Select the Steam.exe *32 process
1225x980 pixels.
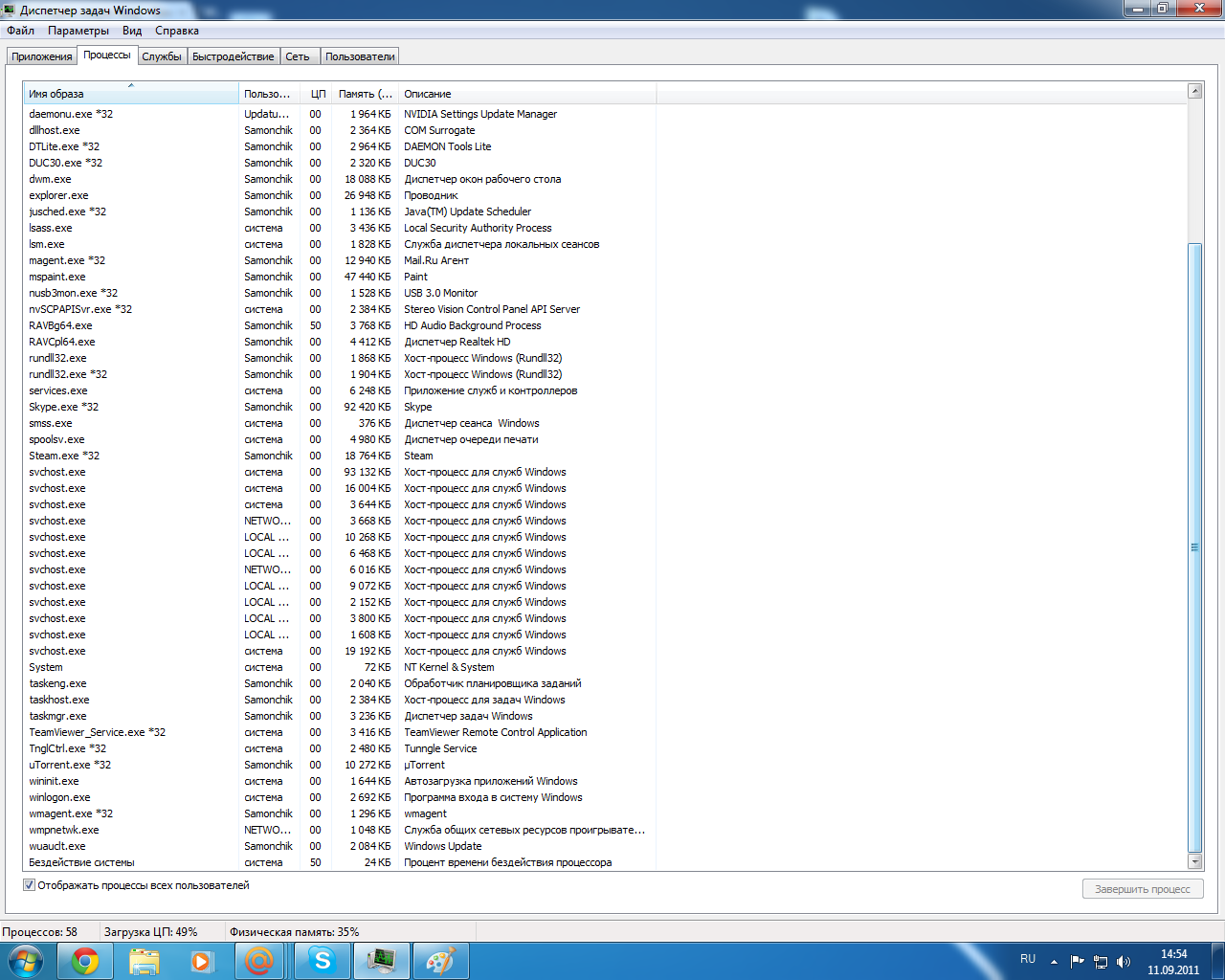coord(340,456)
